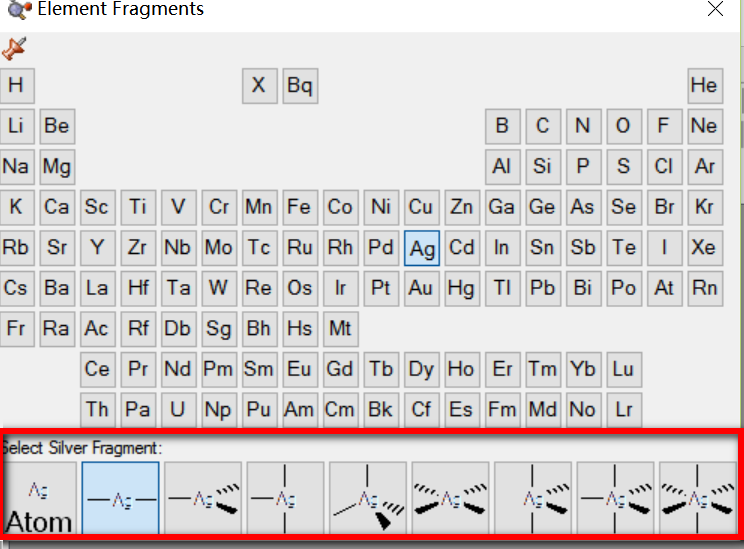Select the oxygen element button
Viewport: 744px width, 549px height.
pos(623,127)
